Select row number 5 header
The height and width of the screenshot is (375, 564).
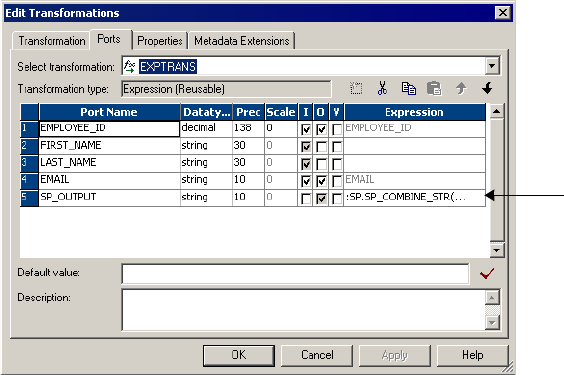point(29,198)
